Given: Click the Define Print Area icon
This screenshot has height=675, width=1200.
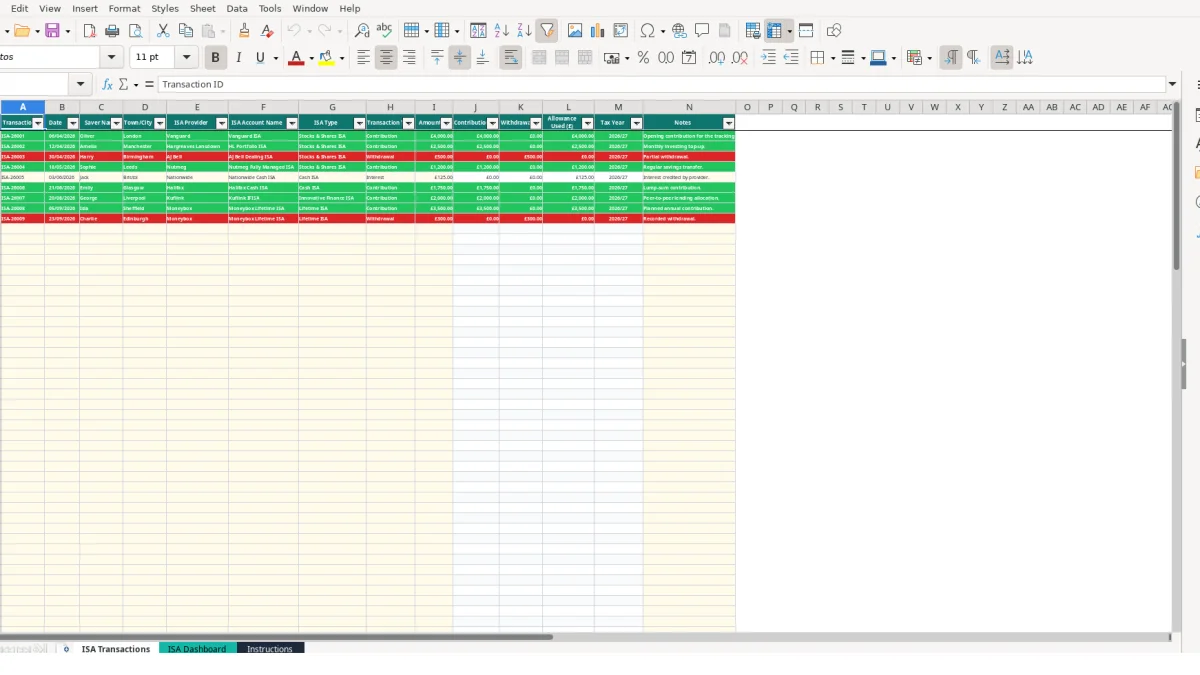Looking at the screenshot, I should click(x=753, y=31).
